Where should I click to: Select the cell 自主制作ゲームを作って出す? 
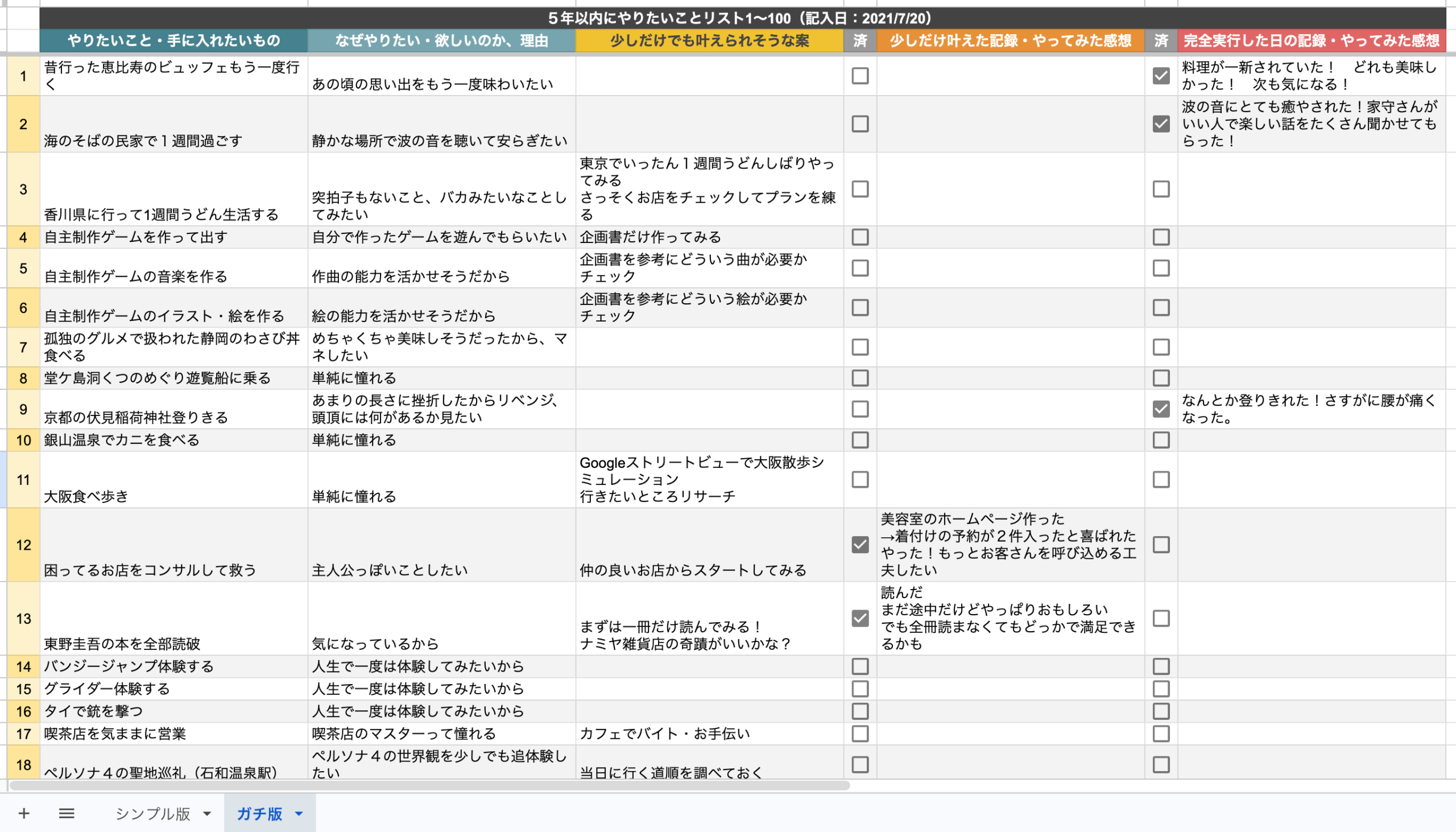pos(173,237)
